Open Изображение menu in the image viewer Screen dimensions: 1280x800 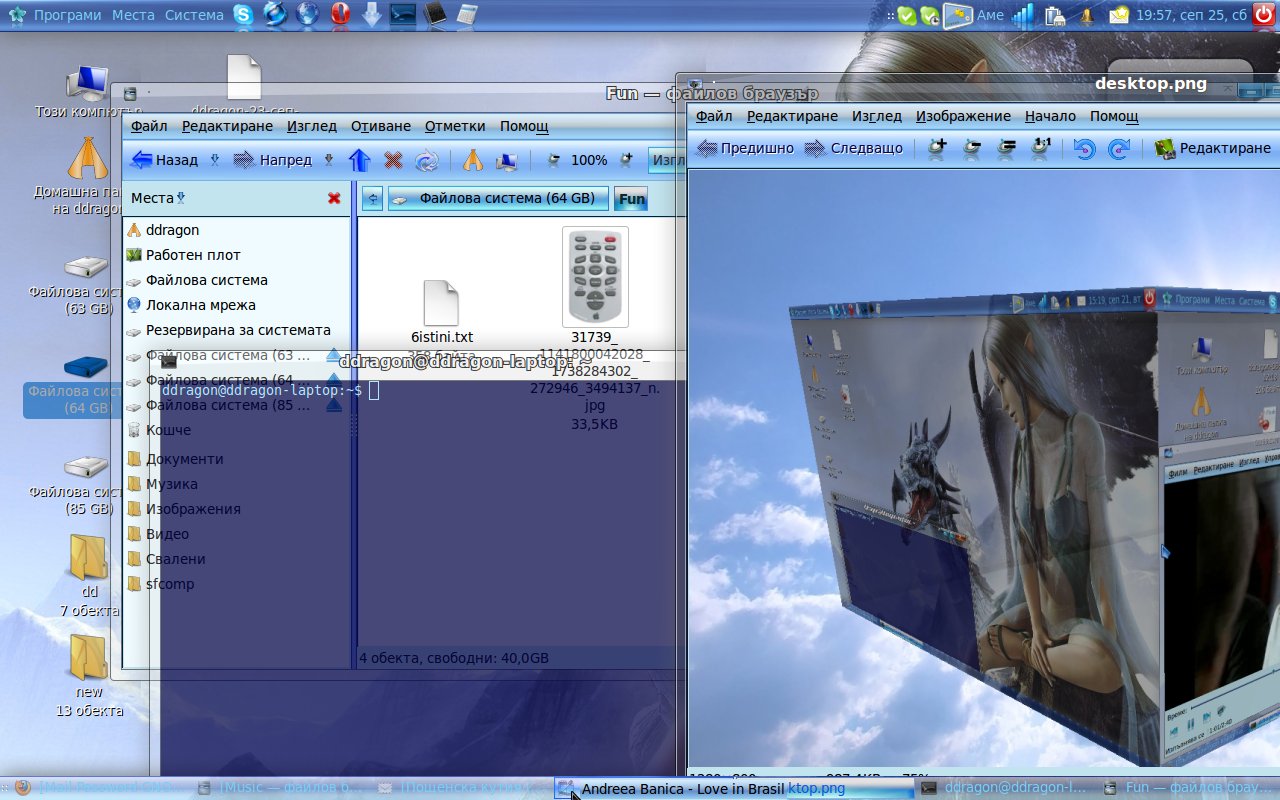pyautogui.click(x=963, y=116)
